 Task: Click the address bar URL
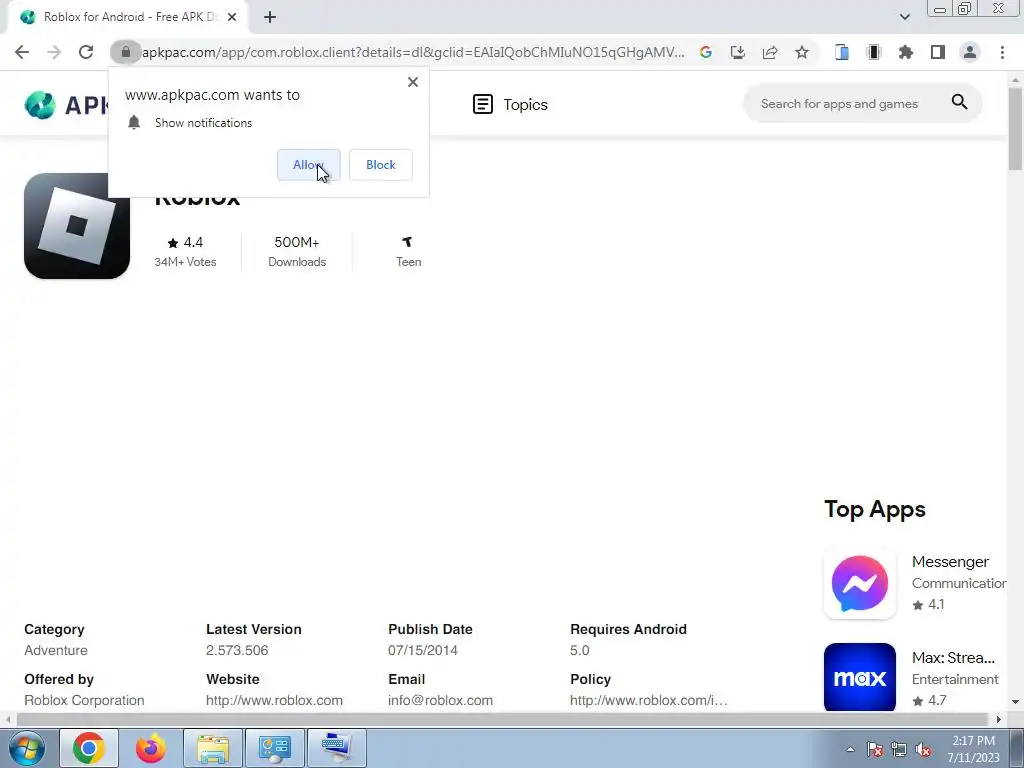[x=413, y=52]
